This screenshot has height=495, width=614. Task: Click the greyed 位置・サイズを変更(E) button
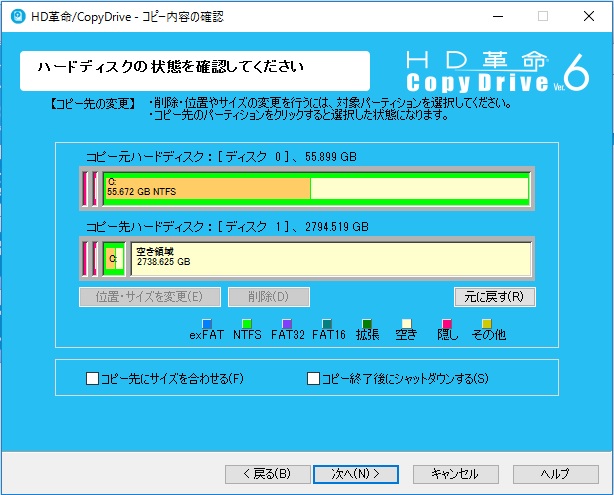150,297
